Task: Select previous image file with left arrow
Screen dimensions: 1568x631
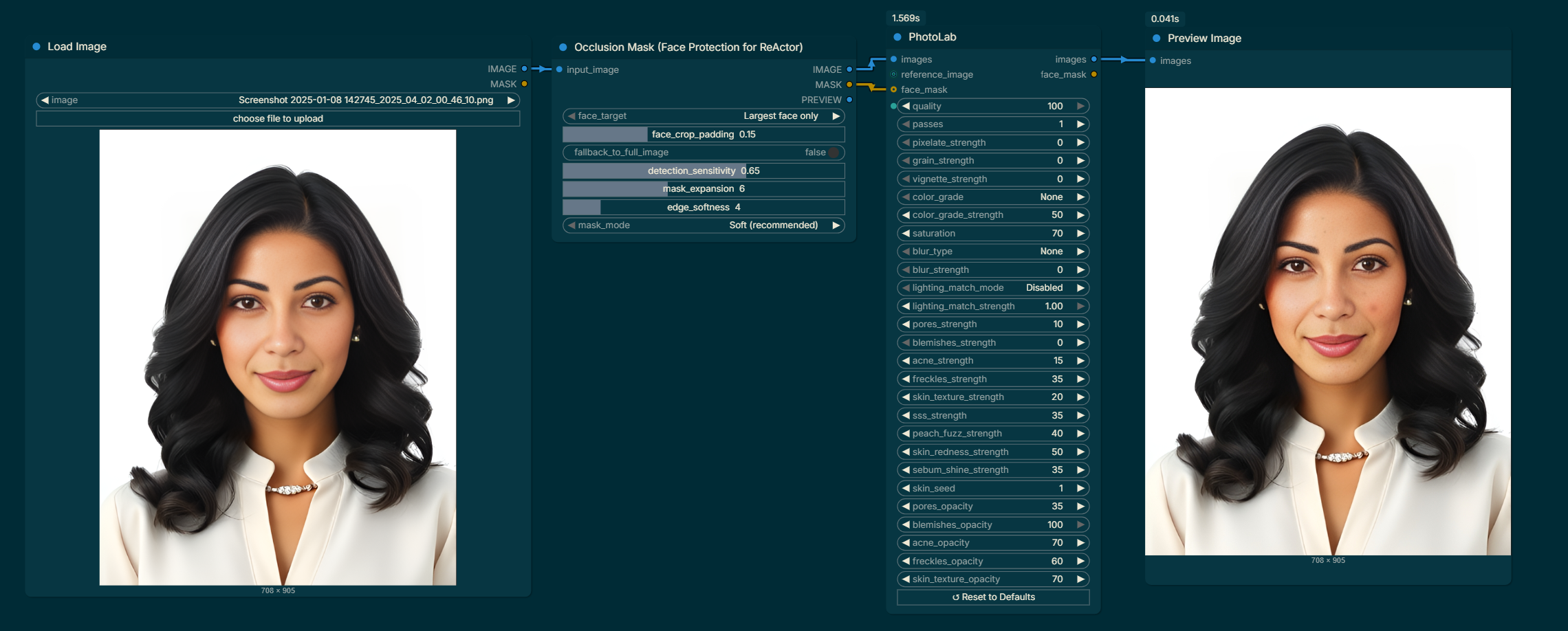Action: [45, 100]
